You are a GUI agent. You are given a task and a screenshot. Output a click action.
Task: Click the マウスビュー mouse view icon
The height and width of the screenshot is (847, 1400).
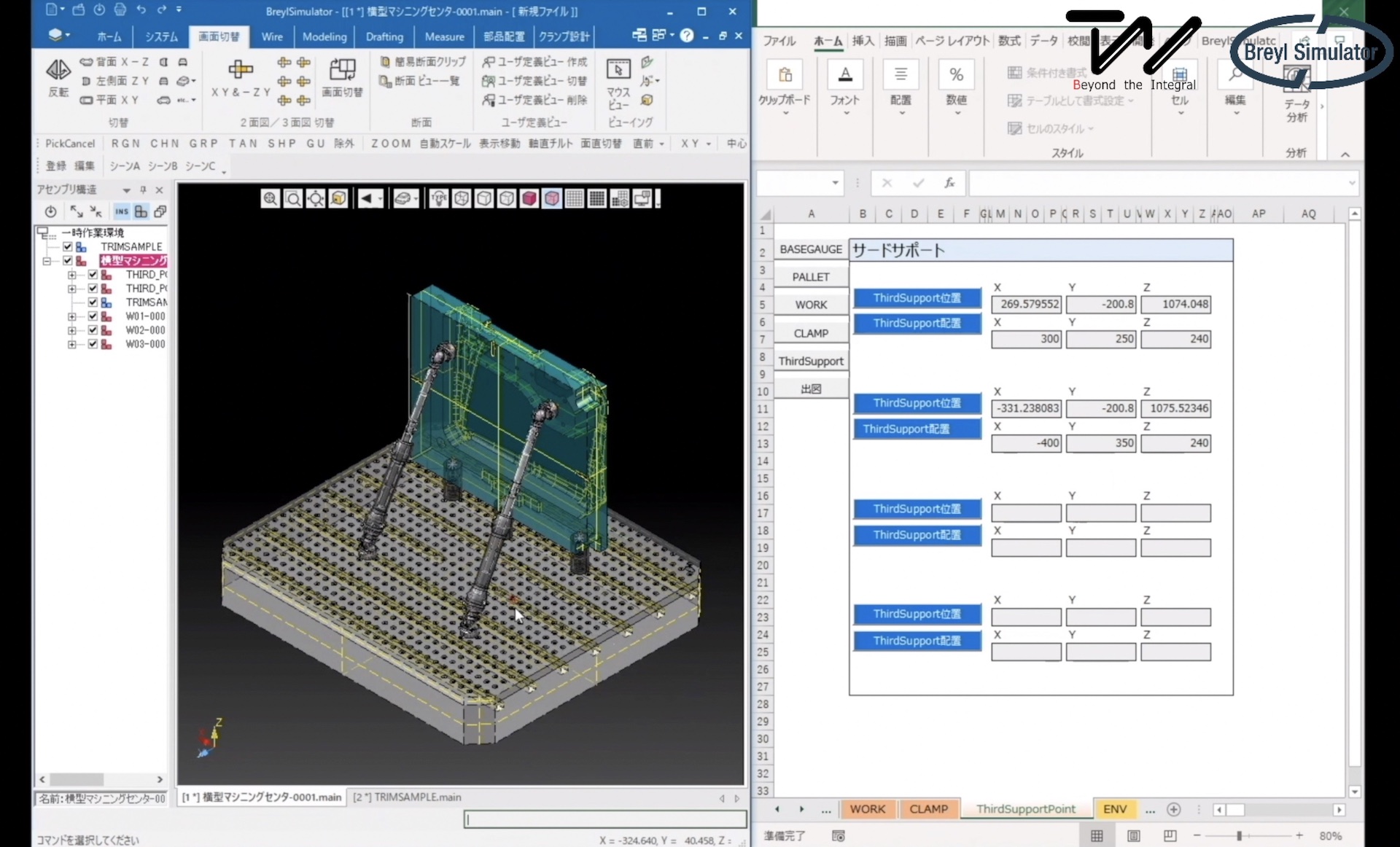(618, 71)
